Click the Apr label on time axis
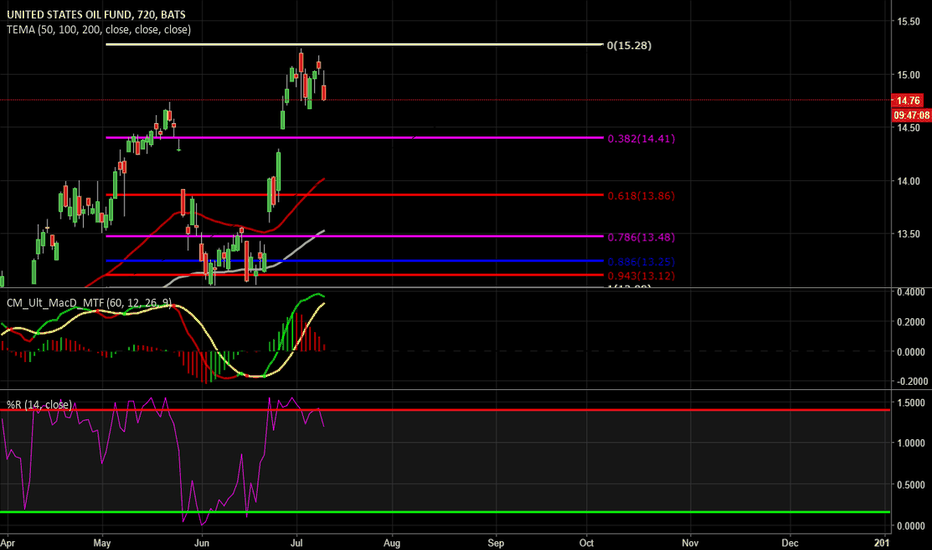Screen dimensions: 932x550 point(7,543)
